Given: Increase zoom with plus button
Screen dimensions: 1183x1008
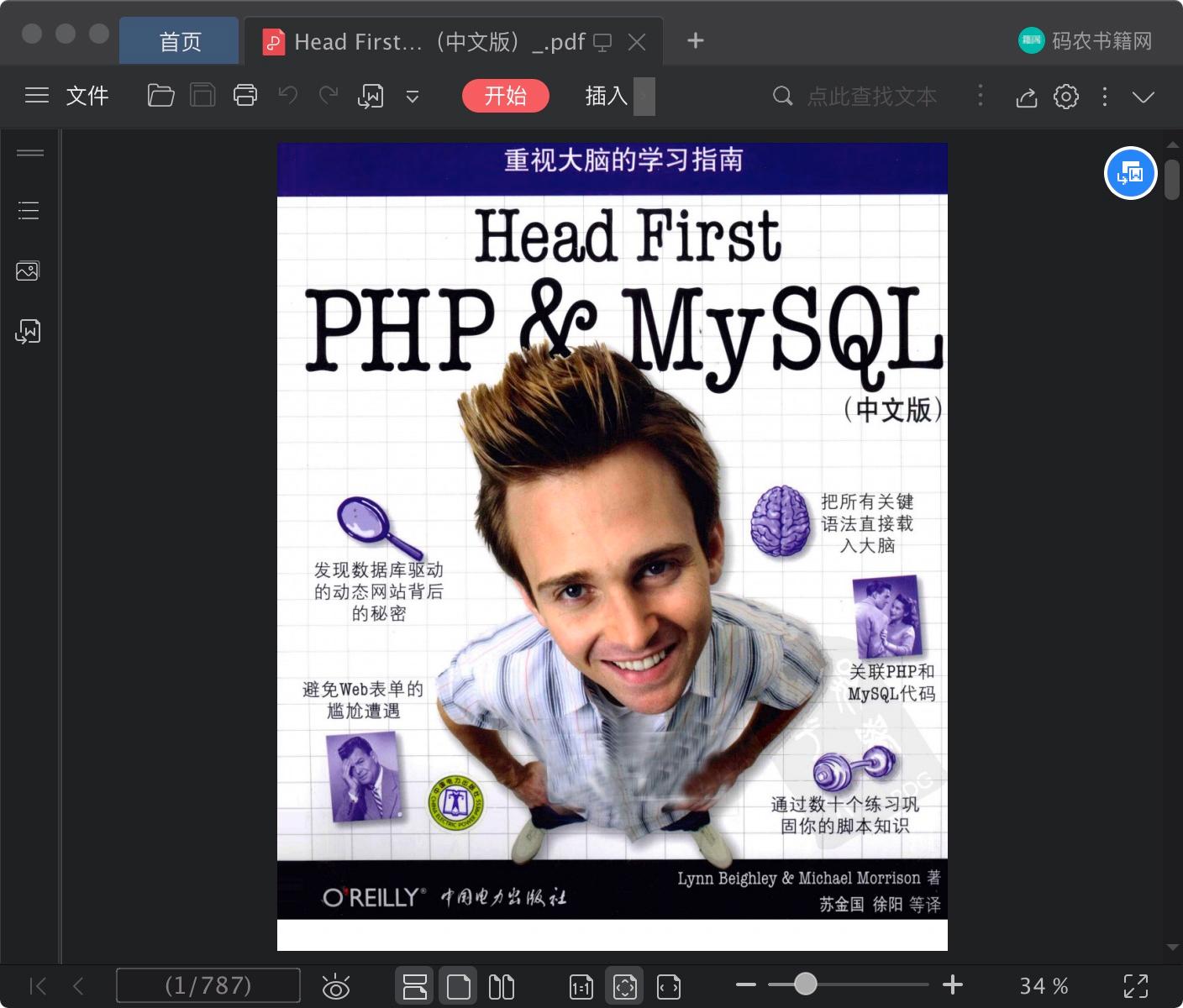Looking at the screenshot, I should pos(953,984).
